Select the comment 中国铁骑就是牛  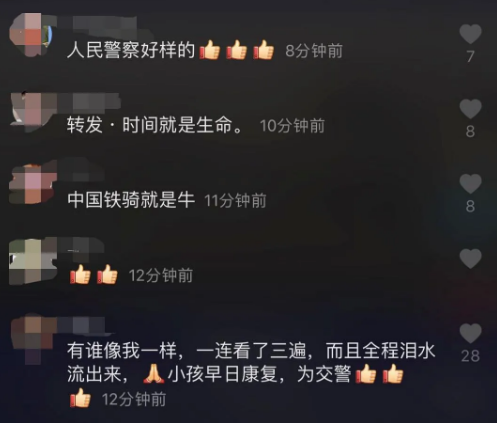pyautogui.click(x=131, y=200)
